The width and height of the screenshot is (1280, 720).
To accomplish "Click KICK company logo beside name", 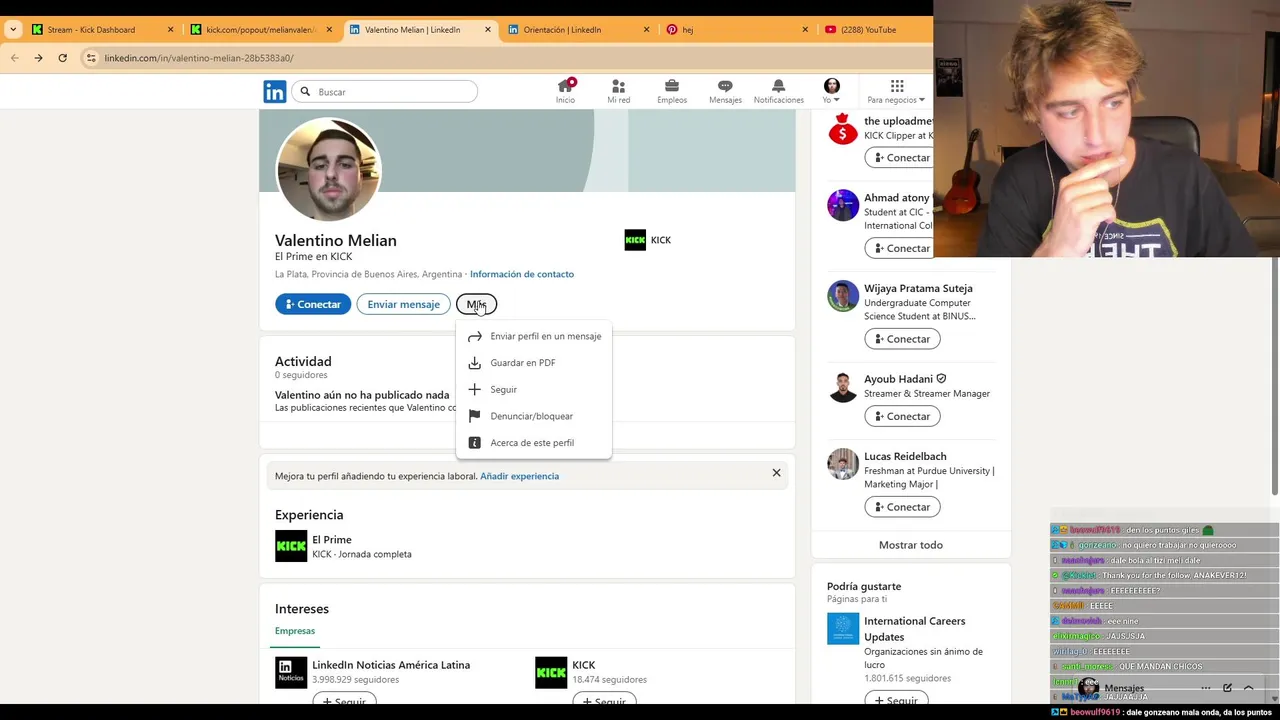I will [x=635, y=240].
